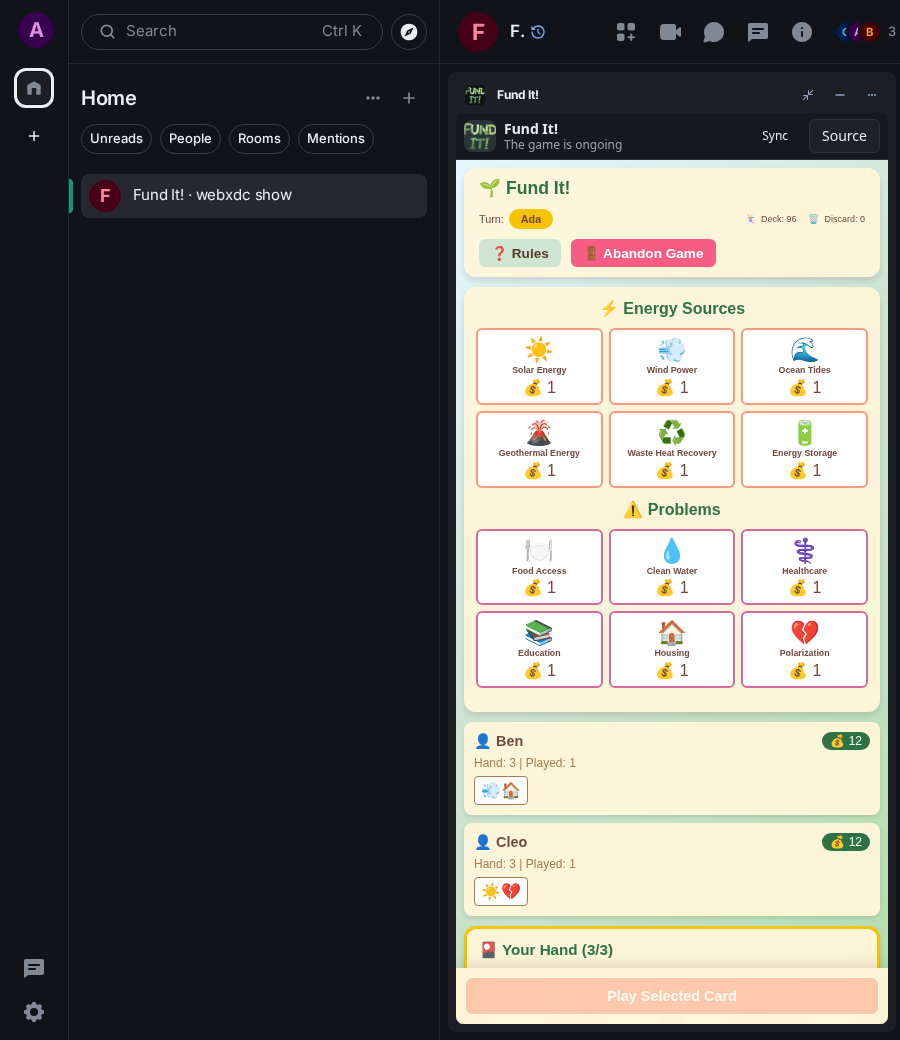Screen dimensions: 900x1040
Task: Create a new space with sidebar plus
Action: pyautogui.click(x=34, y=136)
